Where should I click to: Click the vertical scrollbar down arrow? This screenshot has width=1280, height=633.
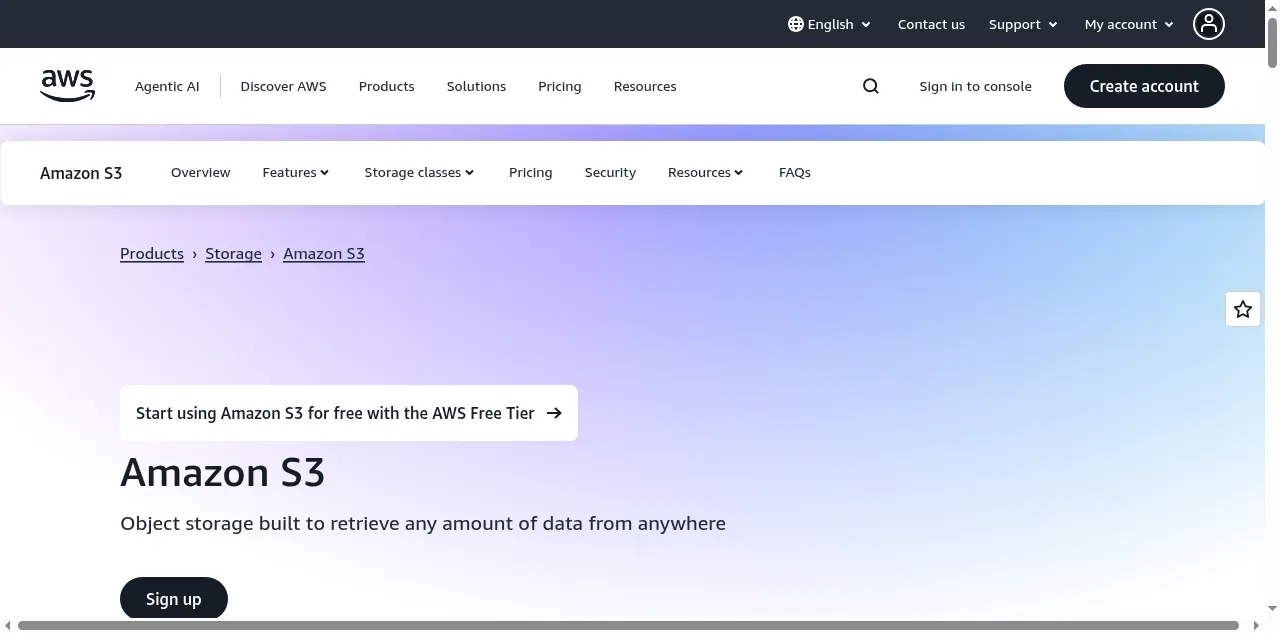1273,609
